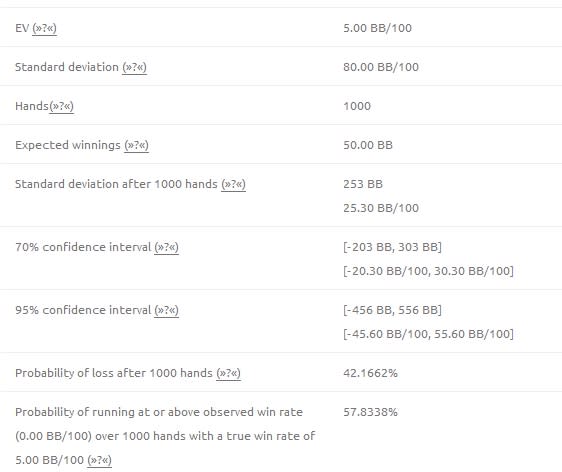The height and width of the screenshot is (472, 562).
Task: Click the Expected winnings help link
Action: tap(137, 145)
